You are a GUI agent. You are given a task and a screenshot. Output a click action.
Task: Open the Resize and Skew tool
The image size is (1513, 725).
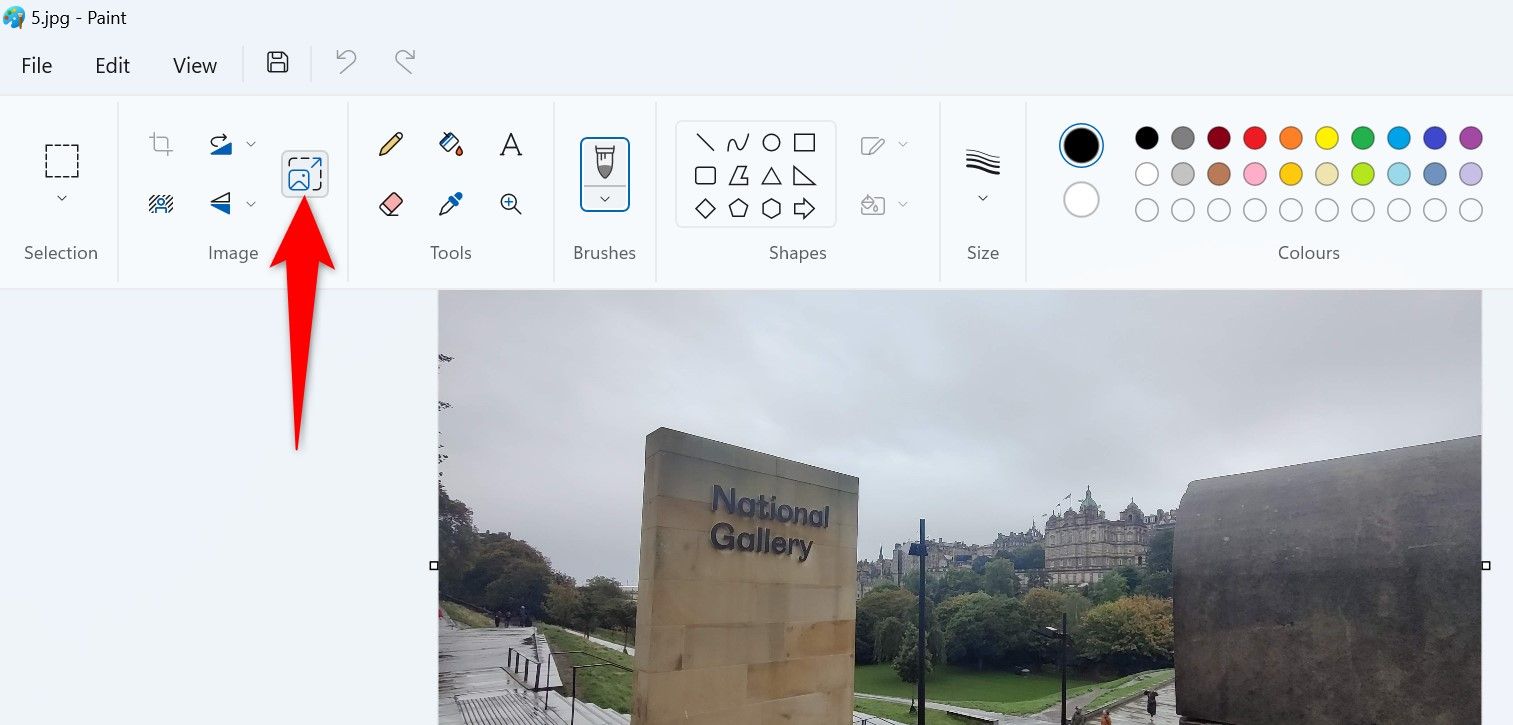pyautogui.click(x=305, y=174)
